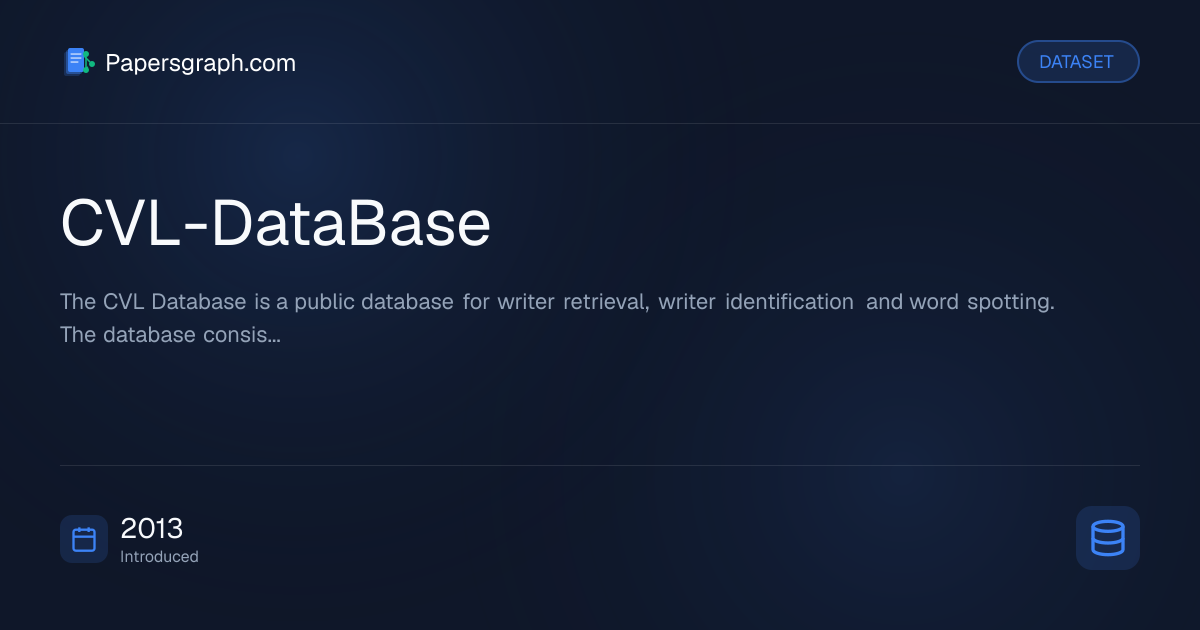Click the calendar icon beside 2013
1200x630 pixels.
[x=84, y=539]
